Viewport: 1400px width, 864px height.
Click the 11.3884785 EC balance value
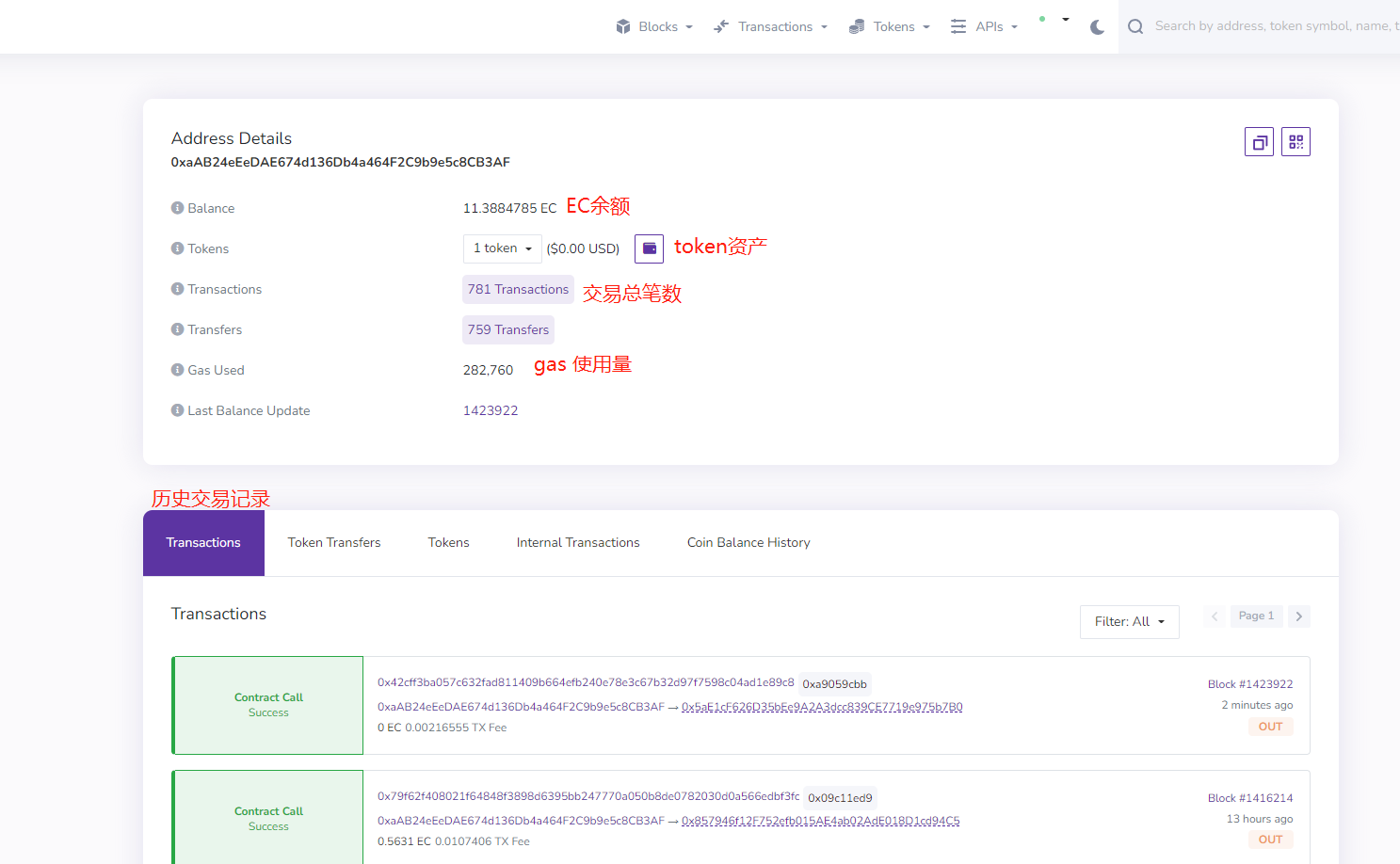point(509,208)
